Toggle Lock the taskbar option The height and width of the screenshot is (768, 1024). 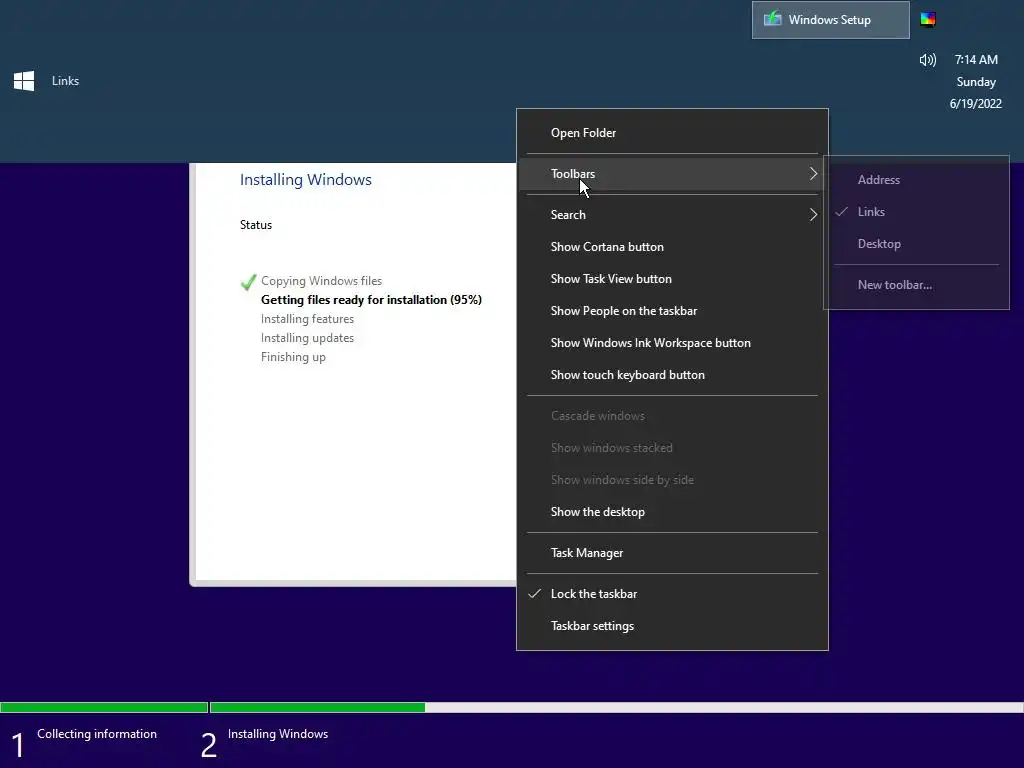(x=672, y=594)
